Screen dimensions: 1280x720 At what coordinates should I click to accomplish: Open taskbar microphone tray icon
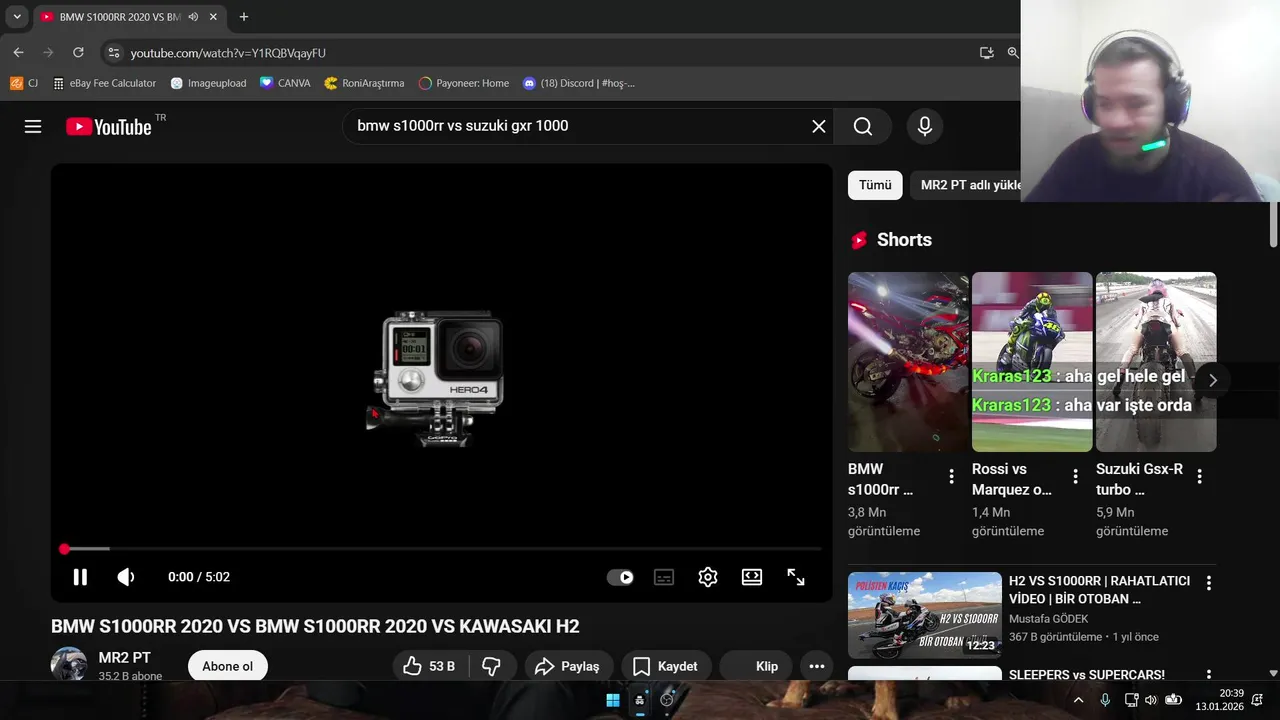(x=1105, y=700)
